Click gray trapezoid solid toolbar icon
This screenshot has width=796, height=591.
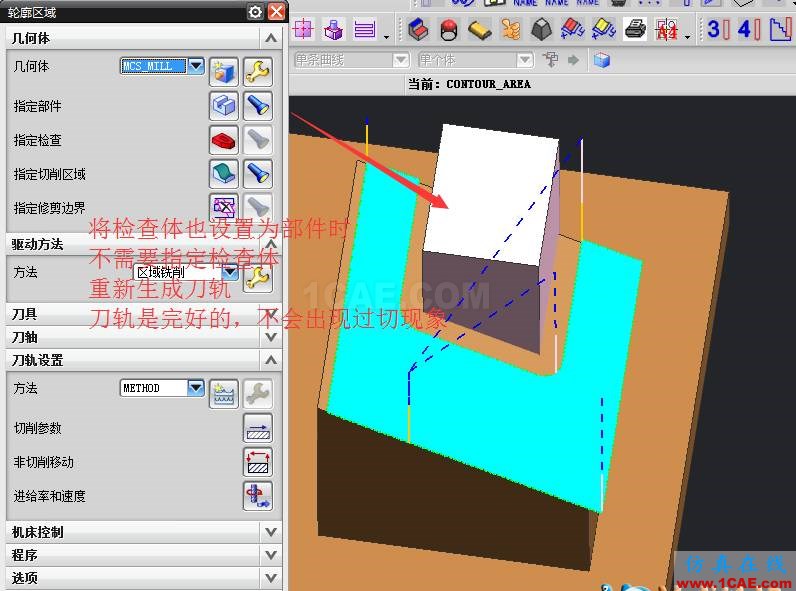541,29
